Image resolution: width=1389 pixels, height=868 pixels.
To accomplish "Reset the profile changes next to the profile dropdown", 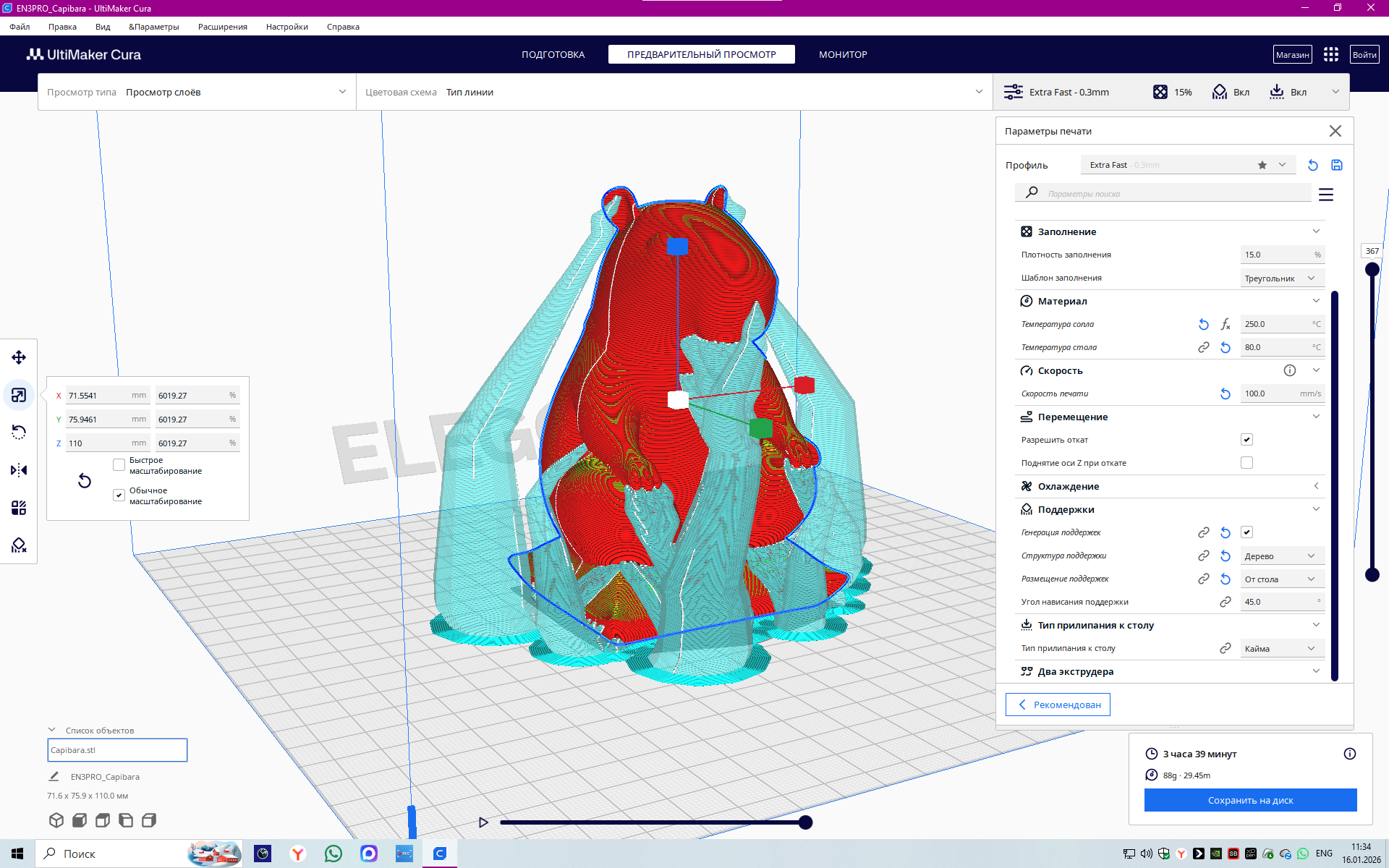I will [x=1313, y=165].
